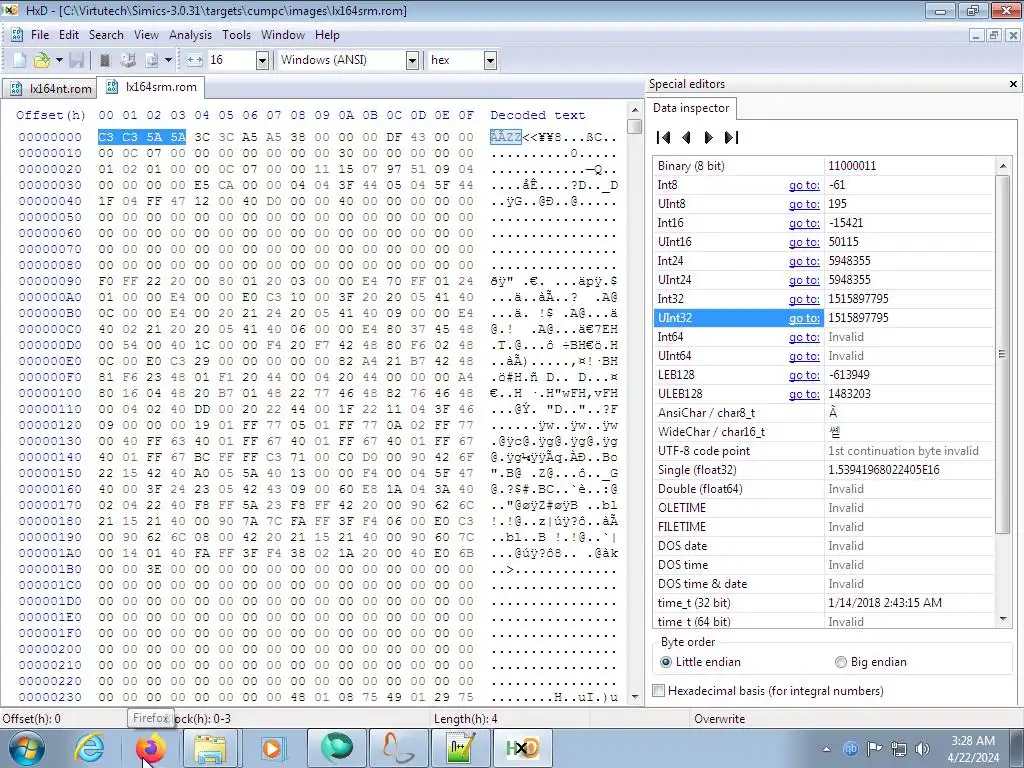Image resolution: width=1024 pixels, height=768 pixels.
Task: Open the Help menu
Action: click(x=327, y=35)
